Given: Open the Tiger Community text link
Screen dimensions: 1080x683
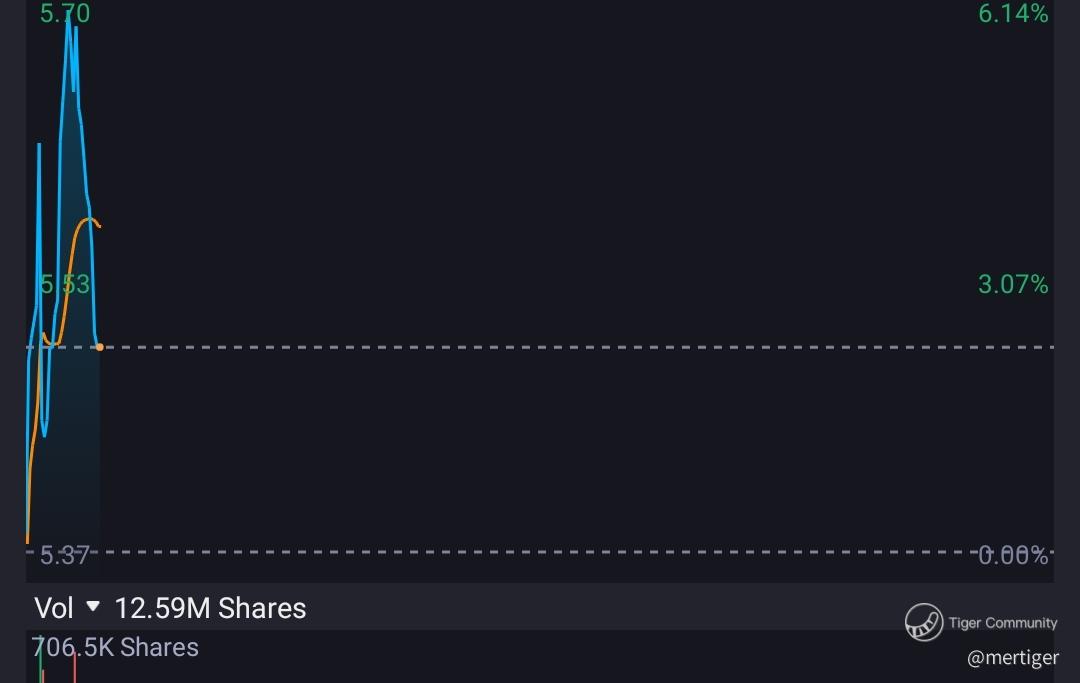Looking at the screenshot, I should [x=1003, y=622].
